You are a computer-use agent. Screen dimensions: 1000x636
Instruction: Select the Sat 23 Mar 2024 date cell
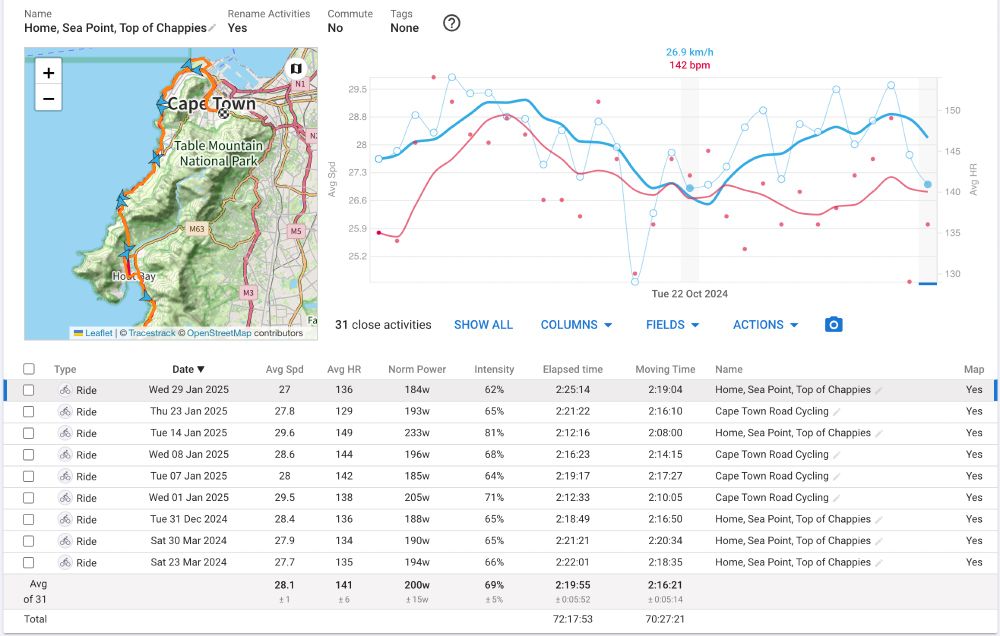tap(188, 563)
